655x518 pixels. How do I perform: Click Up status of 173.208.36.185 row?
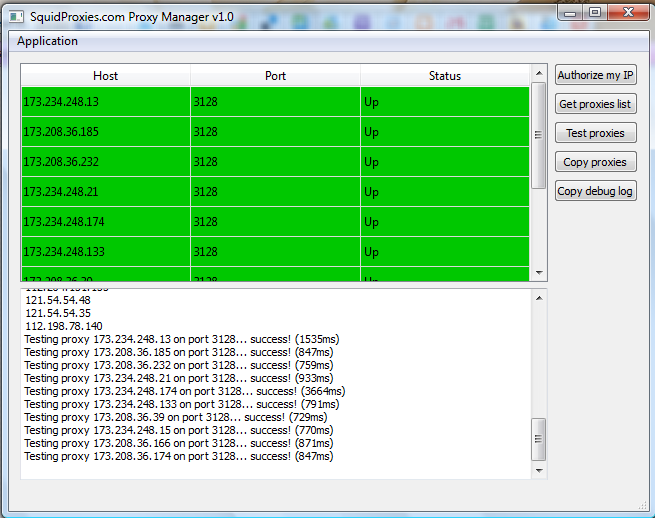pyautogui.click(x=445, y=132)
